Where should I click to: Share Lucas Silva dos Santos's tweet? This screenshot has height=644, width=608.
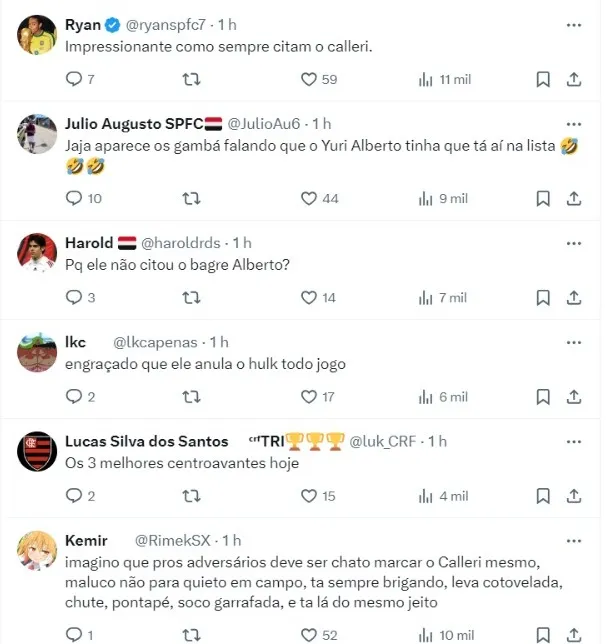coord(574,496)
